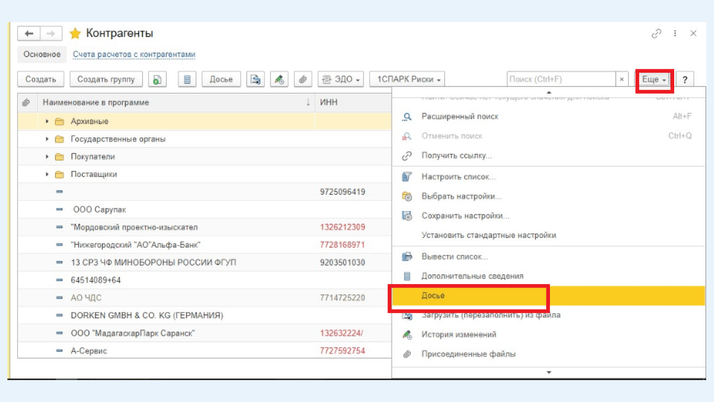
Task: Click the question mark help button
Action: (685, 79)
